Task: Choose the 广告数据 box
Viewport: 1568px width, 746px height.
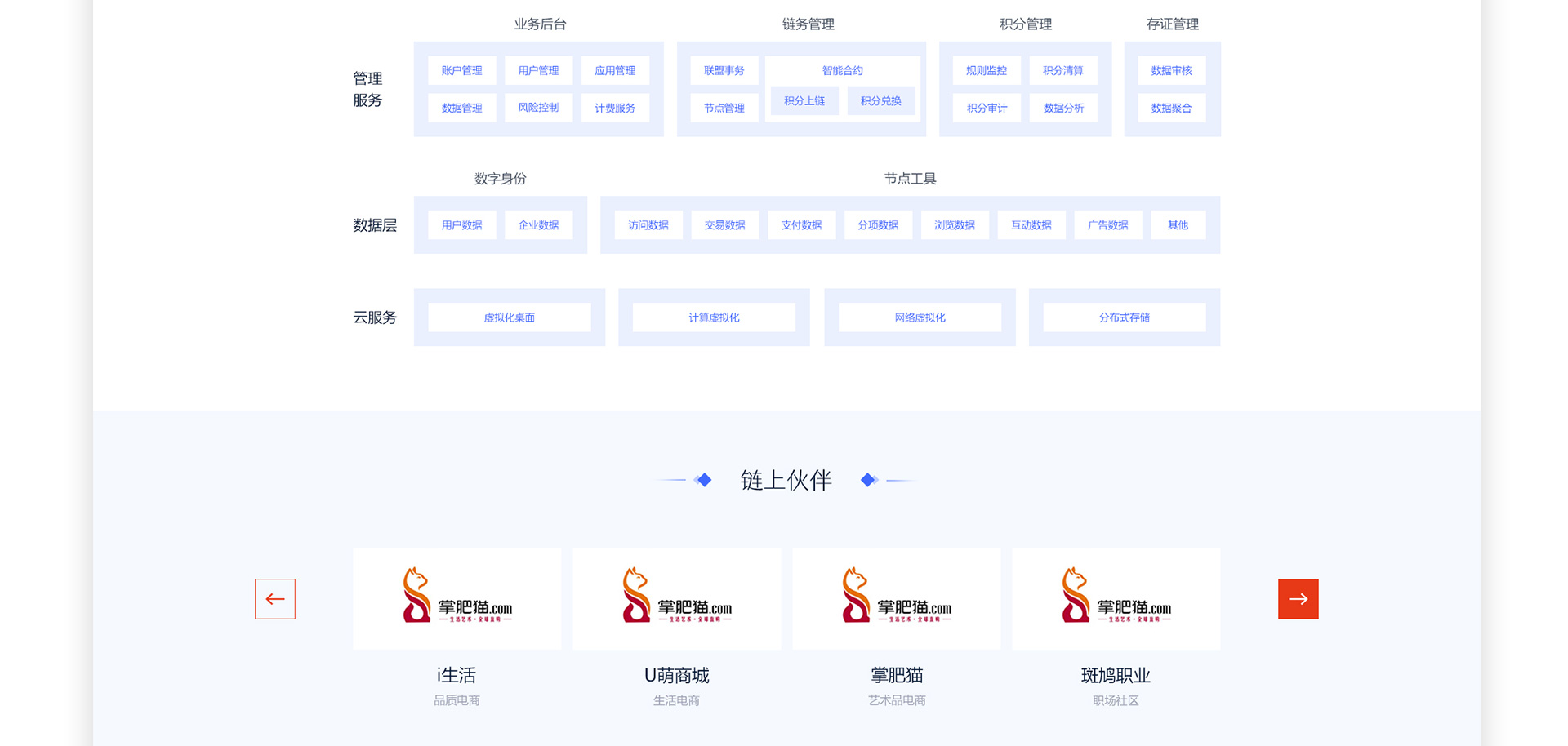Action: point(1107,225)
